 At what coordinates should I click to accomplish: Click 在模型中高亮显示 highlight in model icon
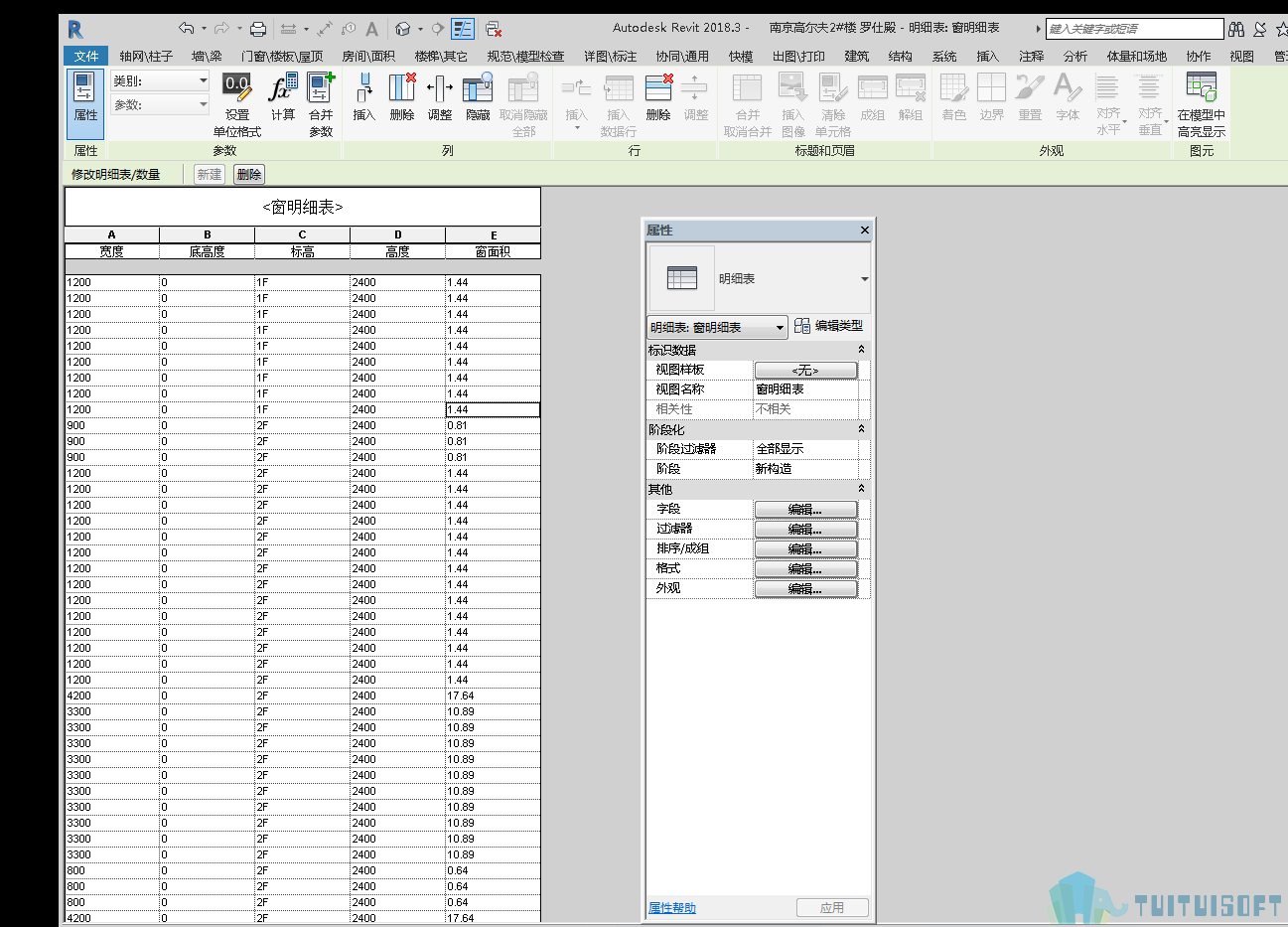tap(1201, 105)
